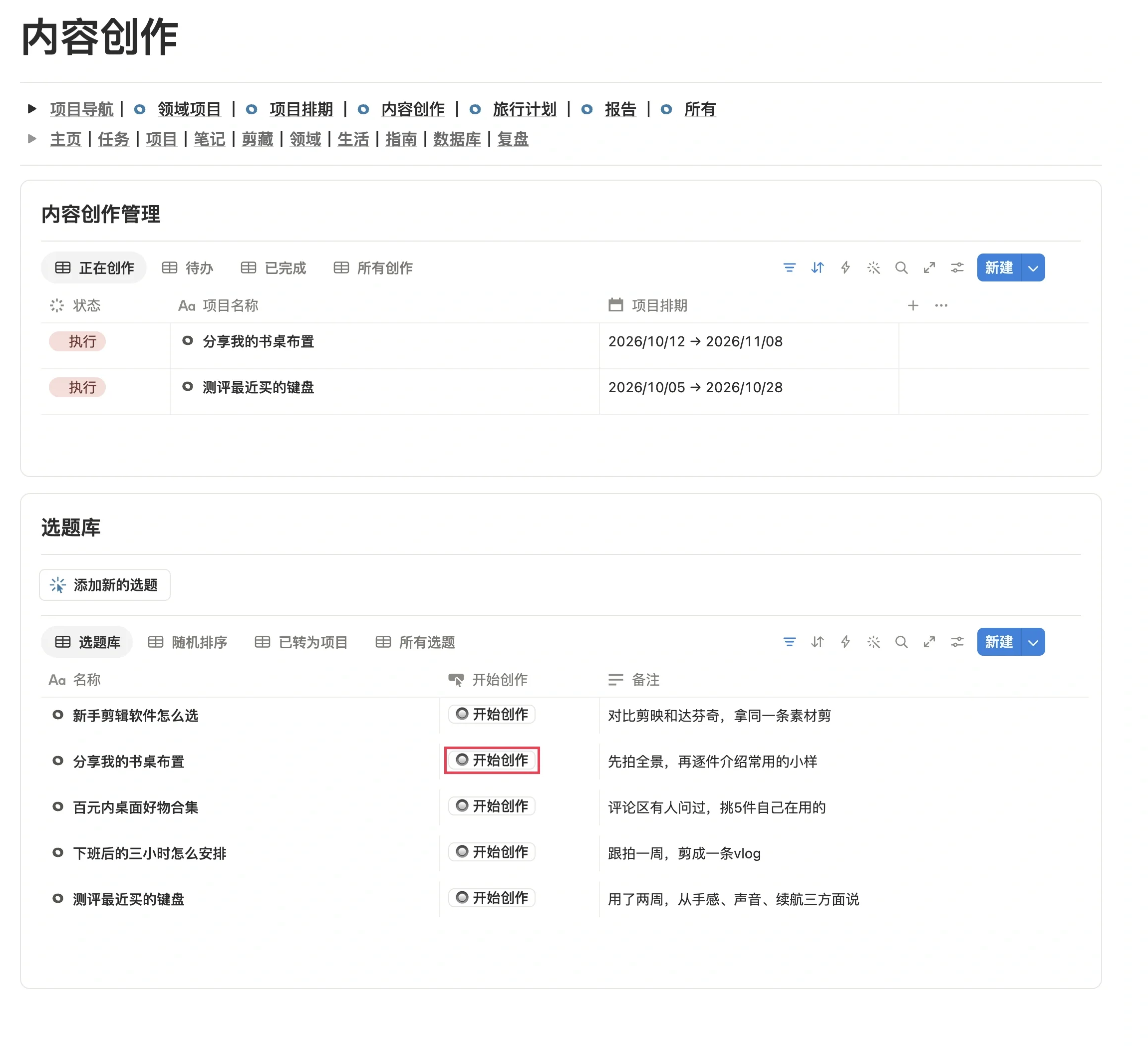Open filter in 内容创作管理 toolbar
This screenshot has height=1048, width=1148.
pos(789,267)
